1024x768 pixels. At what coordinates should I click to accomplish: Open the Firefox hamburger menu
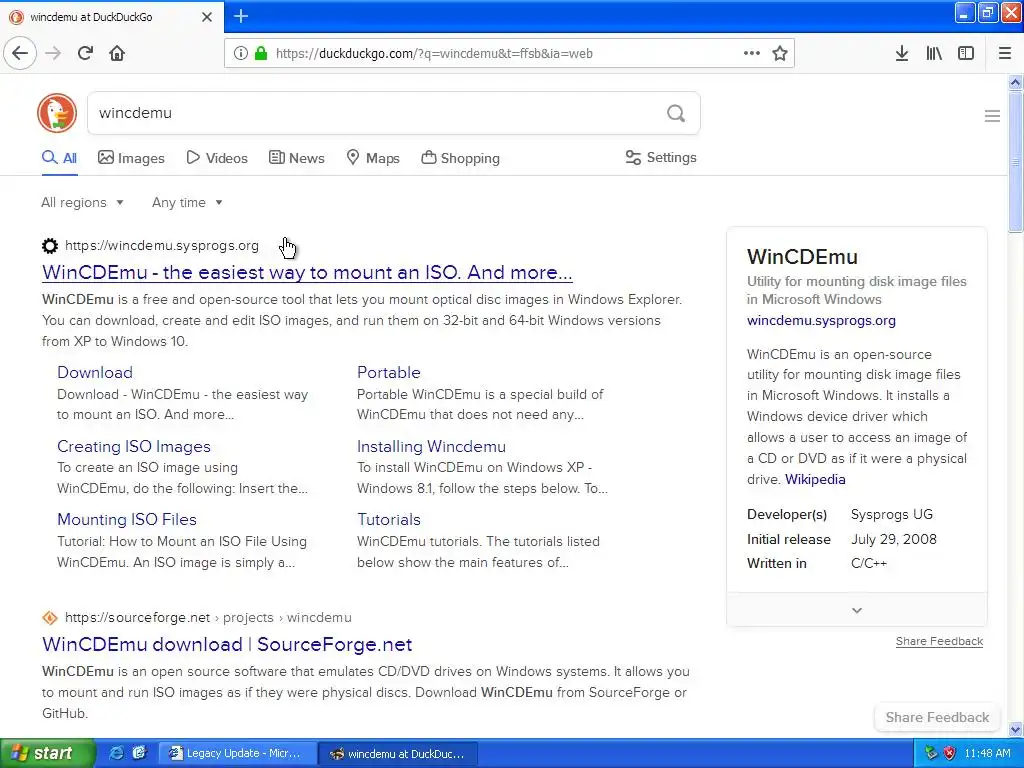1004,54
